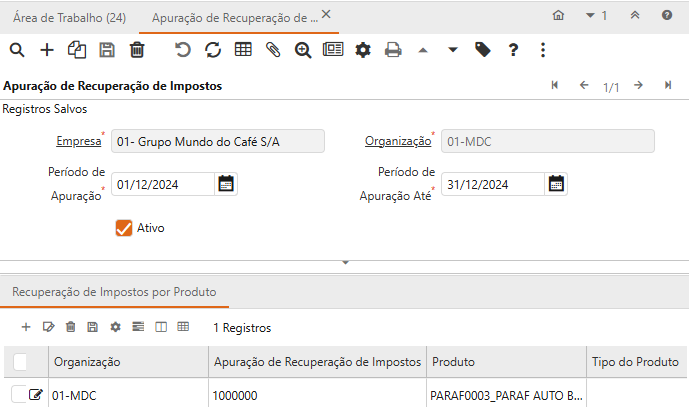The height and width of the screenshot is (414, 689).
Task: Follow the Organização field label link
Action: (397, 141)
